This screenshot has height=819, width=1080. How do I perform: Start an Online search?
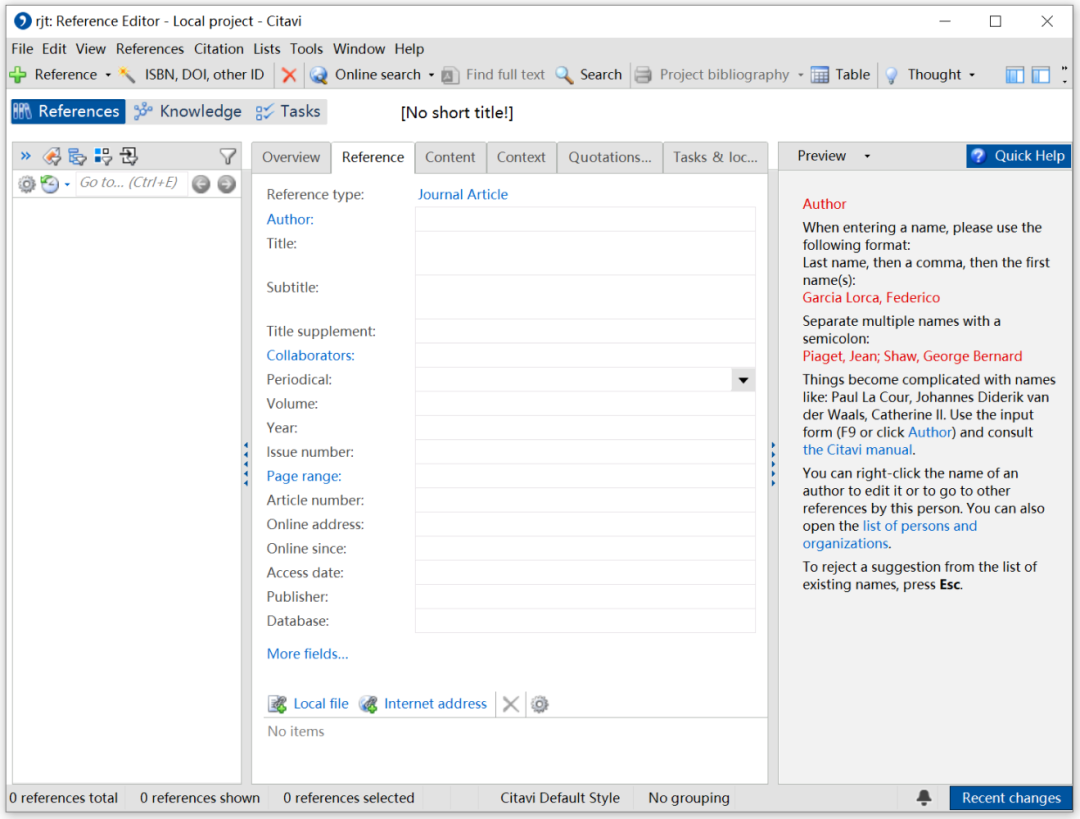coord(365,74)
